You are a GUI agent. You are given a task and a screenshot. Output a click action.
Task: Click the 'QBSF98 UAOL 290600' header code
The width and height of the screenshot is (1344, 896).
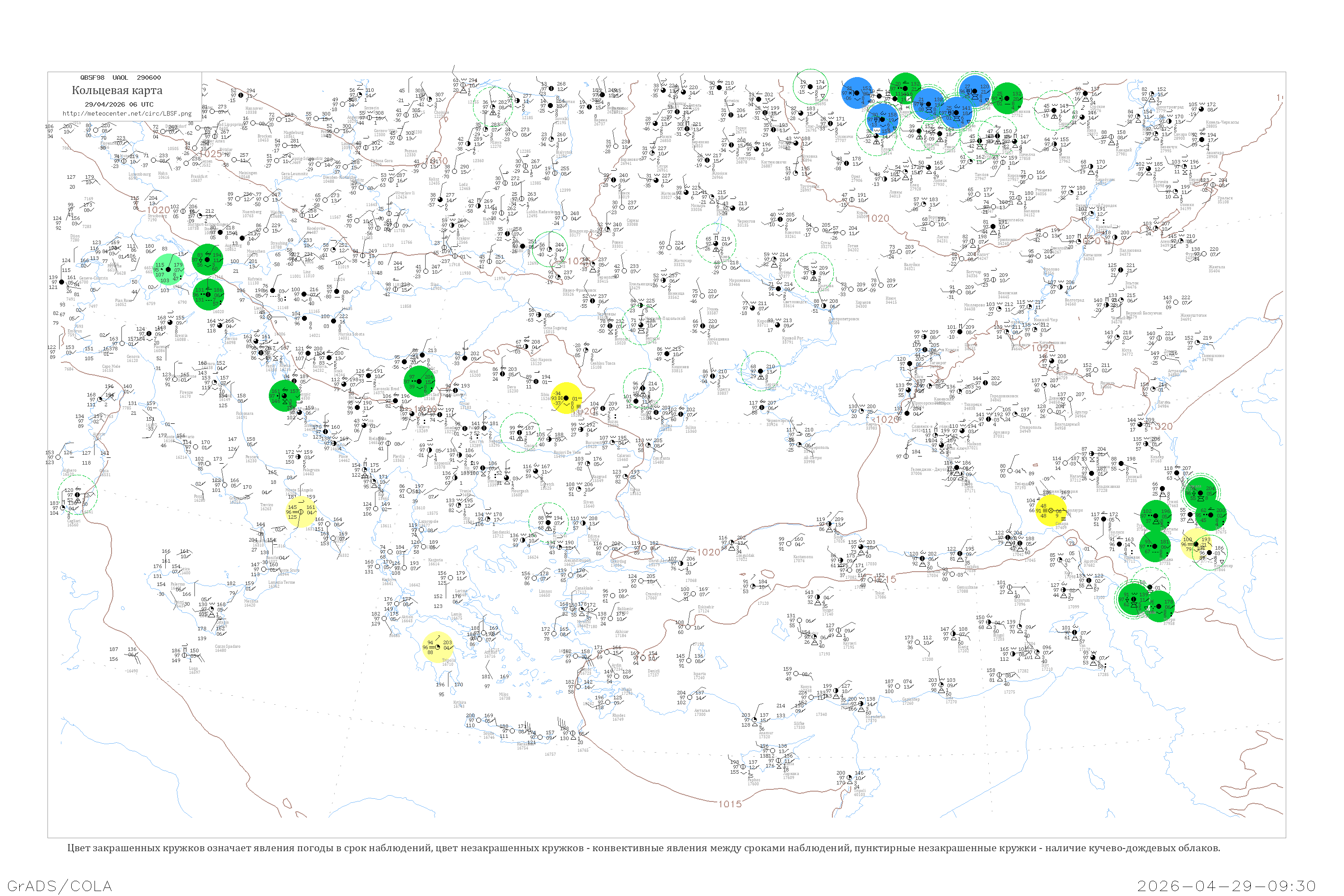coord(120,78)
